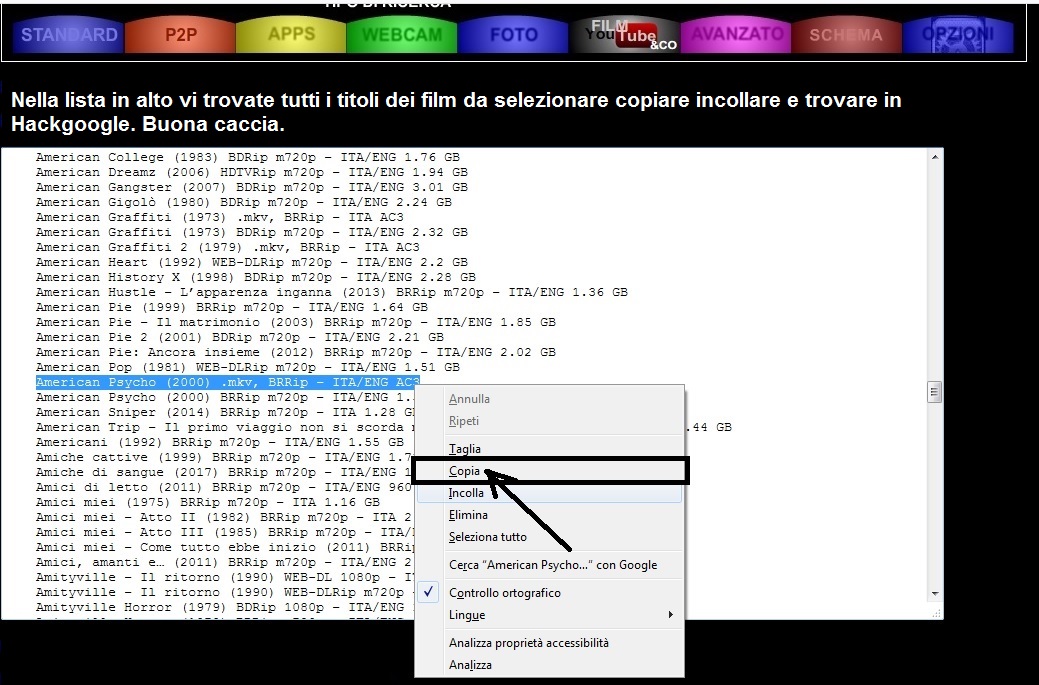Open the STANDARD search tab
Screen dimensions: 1039x685
tap(69, 34)
